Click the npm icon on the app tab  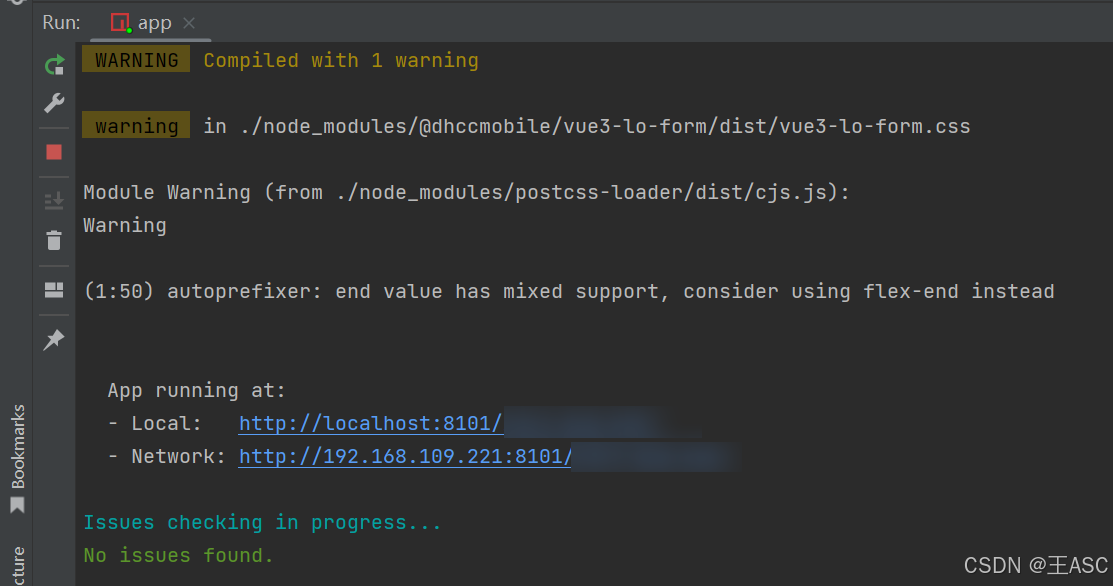click(120, 22)
